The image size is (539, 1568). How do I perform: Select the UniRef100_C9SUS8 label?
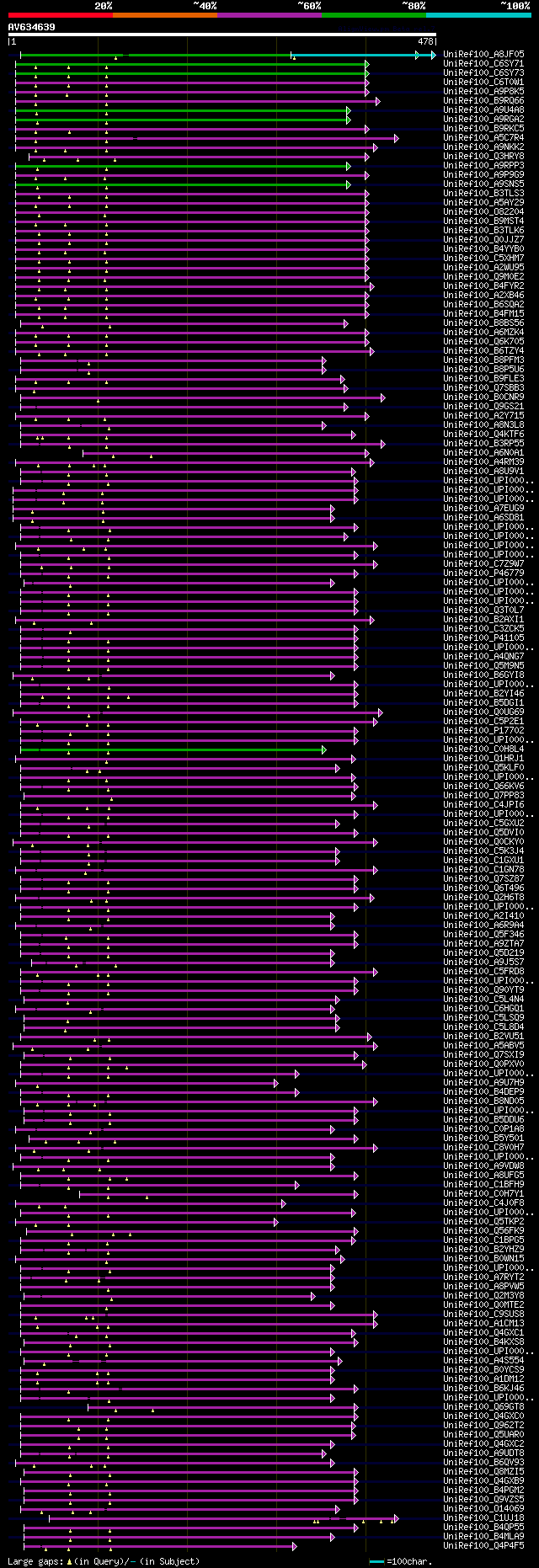tap(483, 1314)
